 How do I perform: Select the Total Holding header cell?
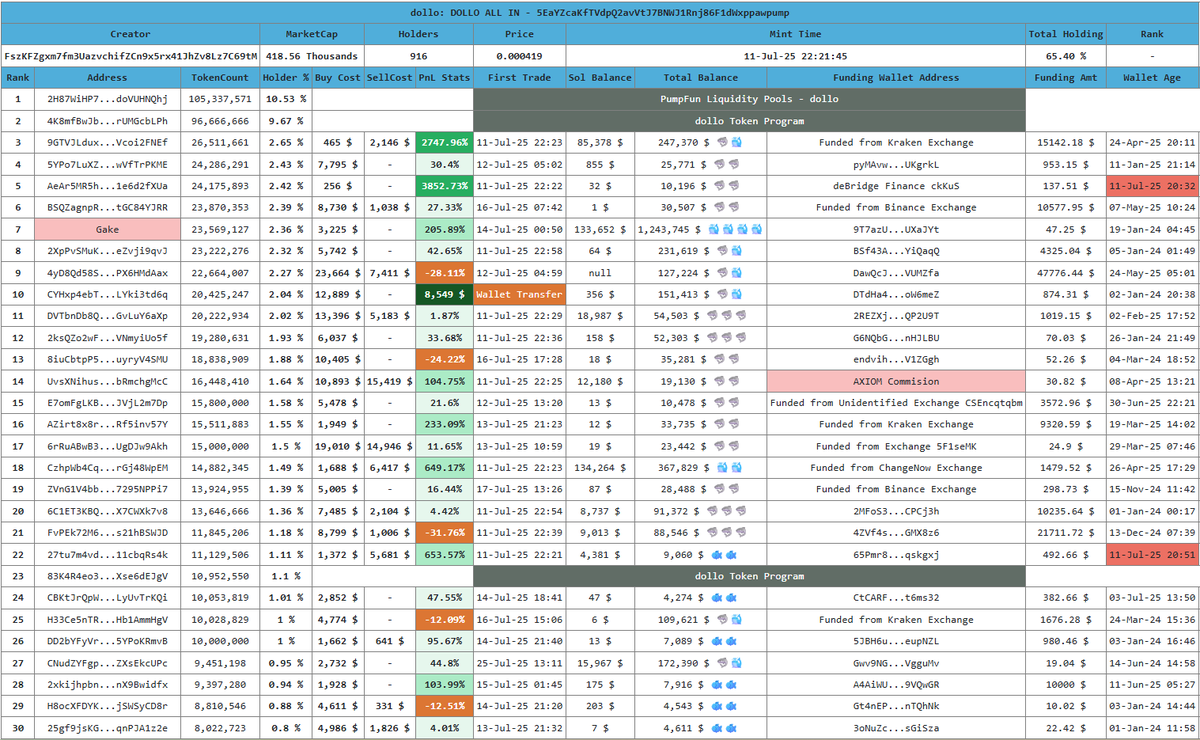(1066, 34)
